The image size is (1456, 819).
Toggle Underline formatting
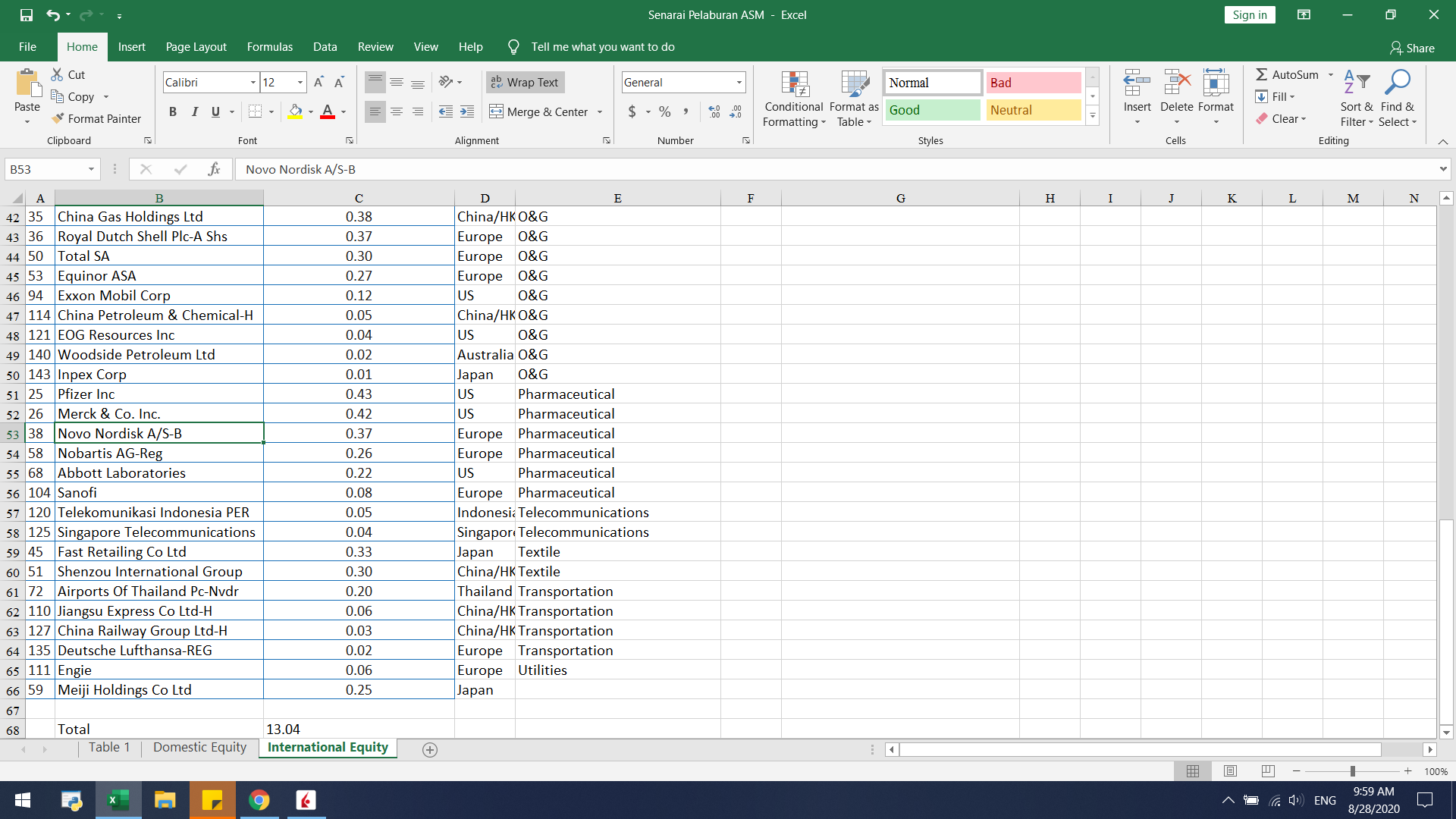click(215, 111)
